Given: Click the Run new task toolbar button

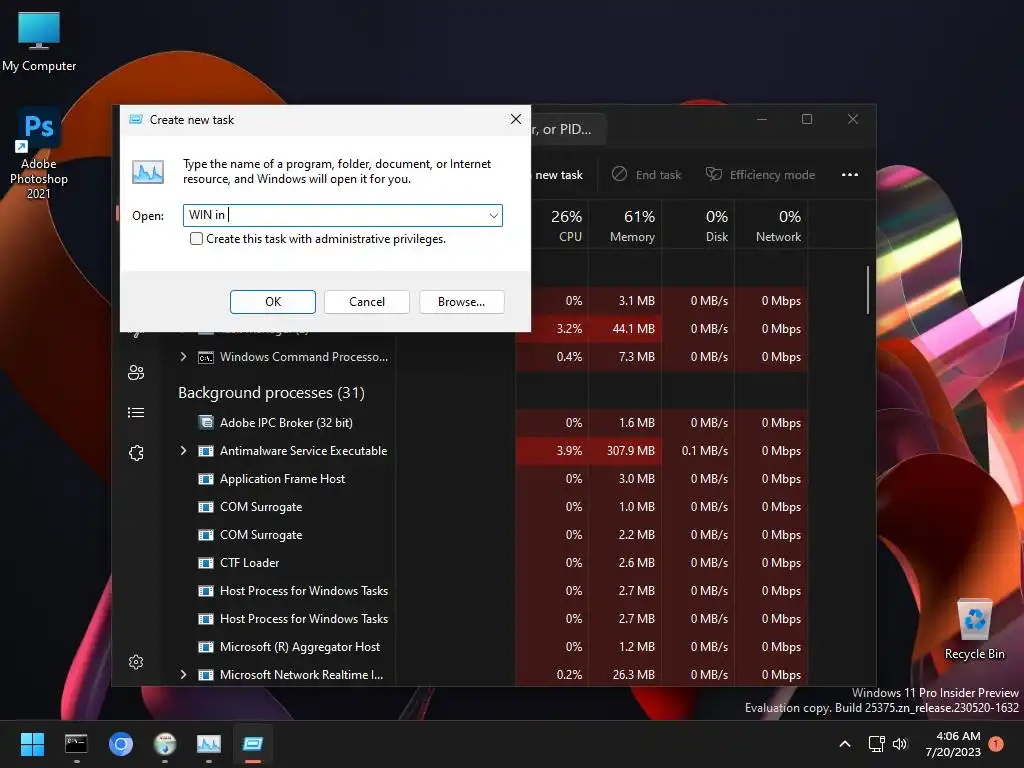Looking at the screenshot, I should tap(559, 175).
